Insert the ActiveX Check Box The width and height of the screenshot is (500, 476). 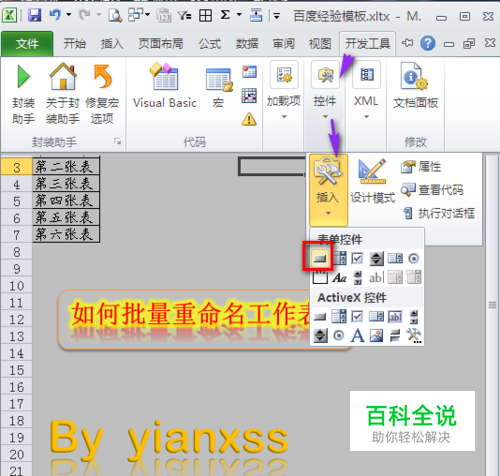[357, 316]
